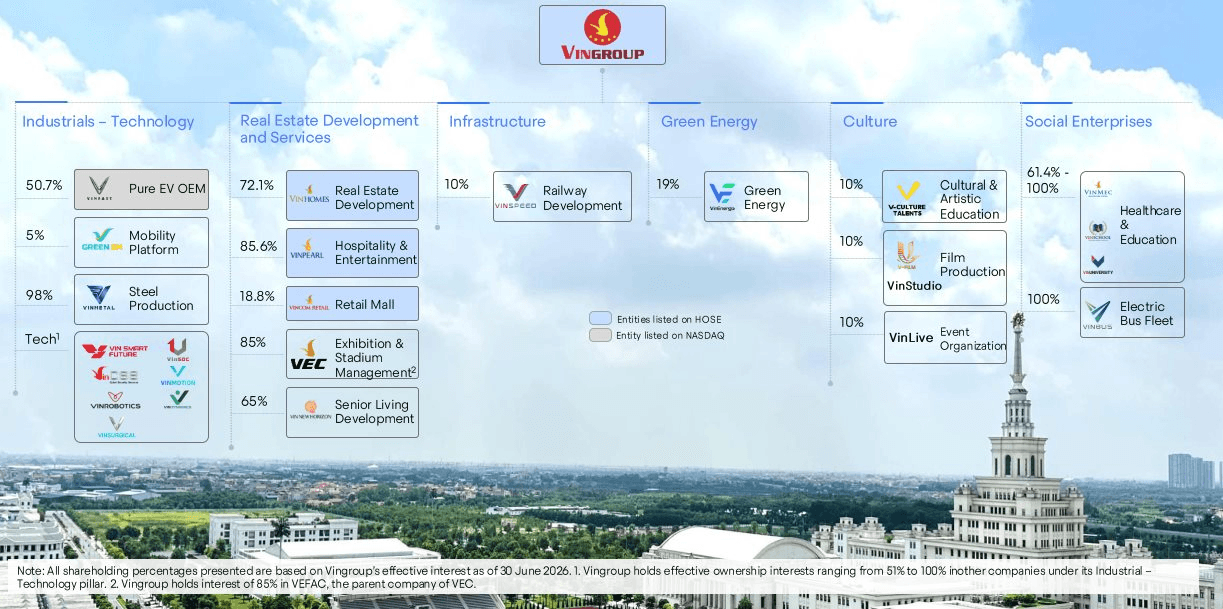
Task: Select the VinMetal logo
Action: (x=99, y=298)
